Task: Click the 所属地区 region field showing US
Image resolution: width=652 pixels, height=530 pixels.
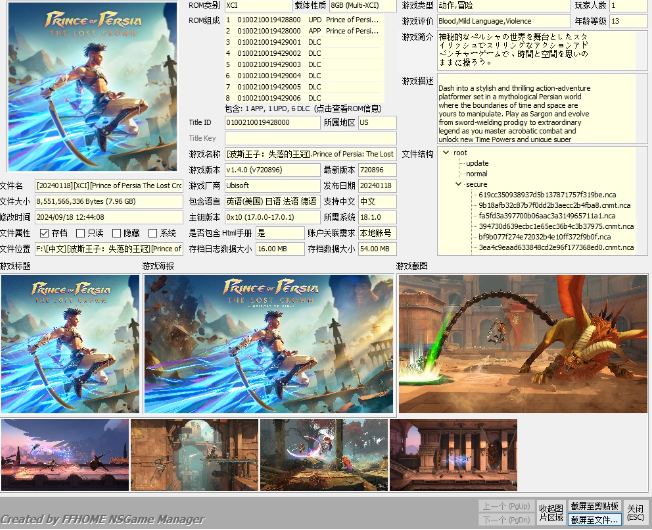Action: pos(377,123)
